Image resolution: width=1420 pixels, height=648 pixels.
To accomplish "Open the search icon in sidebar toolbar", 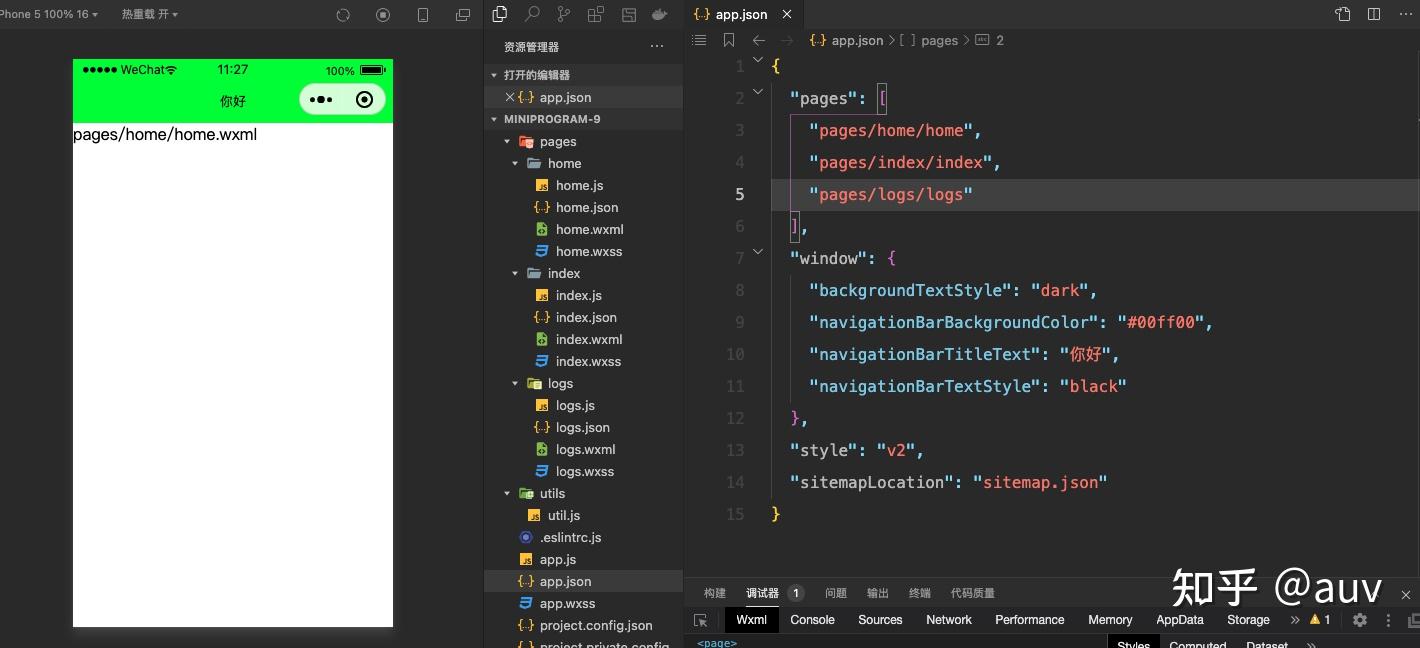I will click(x=532, y=14).
